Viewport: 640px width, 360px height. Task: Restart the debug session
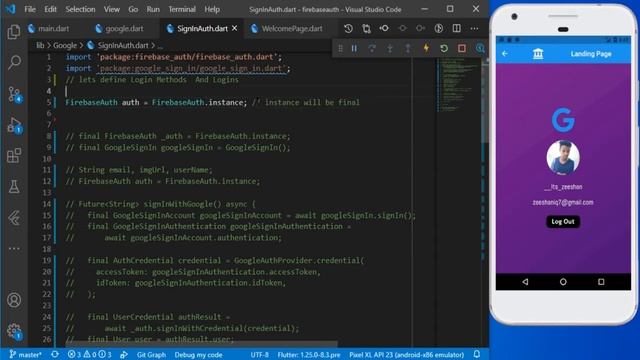(x=444, y=49)
